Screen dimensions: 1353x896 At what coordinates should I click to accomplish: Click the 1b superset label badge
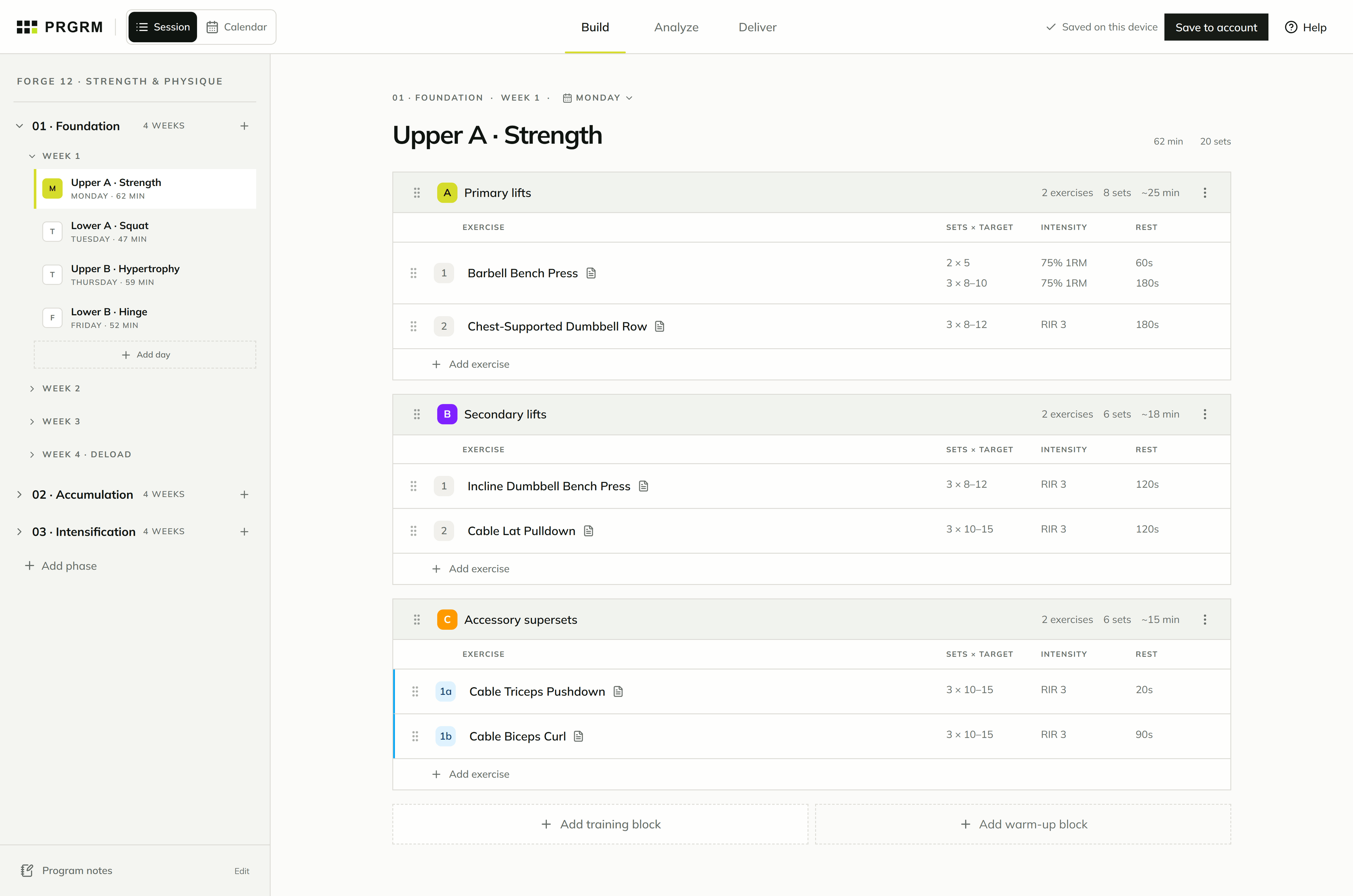click(x=445, y=736)
